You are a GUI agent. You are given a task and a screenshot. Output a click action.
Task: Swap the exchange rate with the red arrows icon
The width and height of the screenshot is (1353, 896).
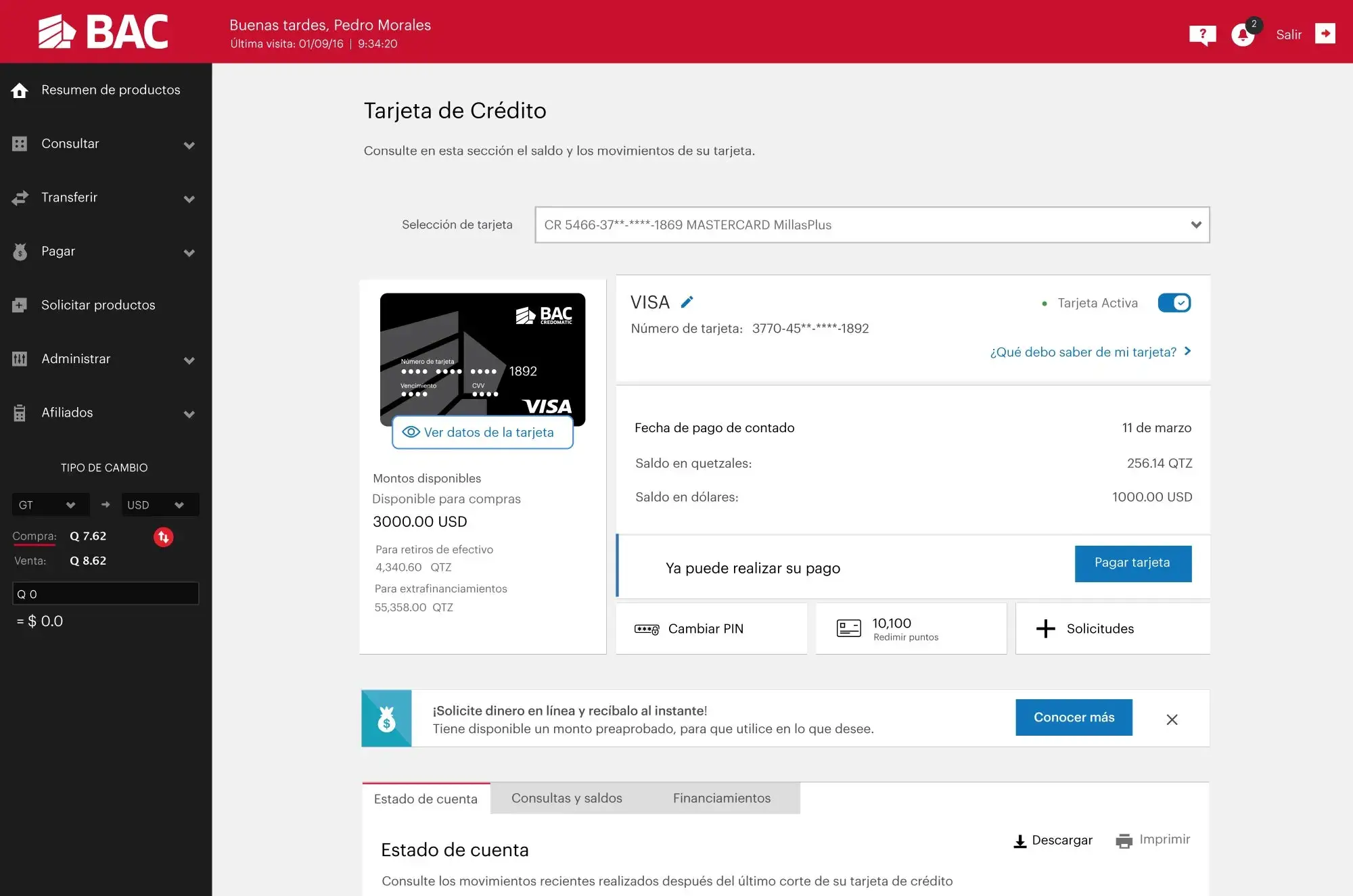click(163, 537)
